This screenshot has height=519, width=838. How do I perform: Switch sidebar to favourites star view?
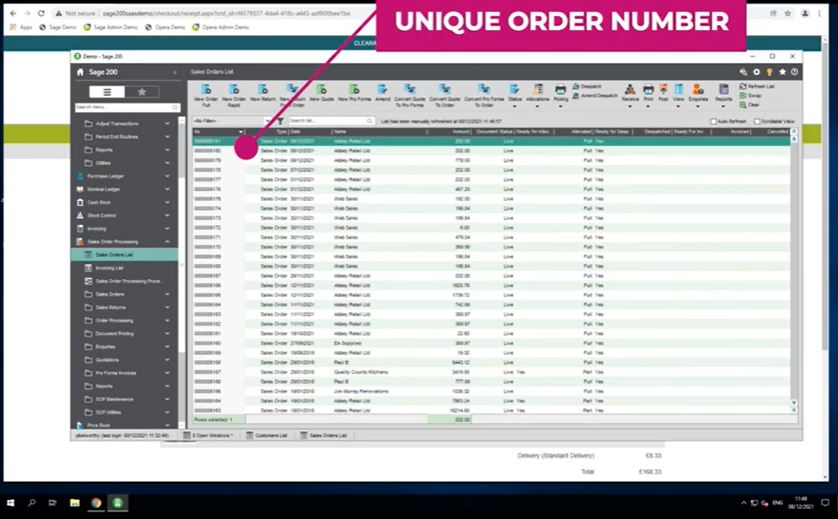tap(142, 92)
